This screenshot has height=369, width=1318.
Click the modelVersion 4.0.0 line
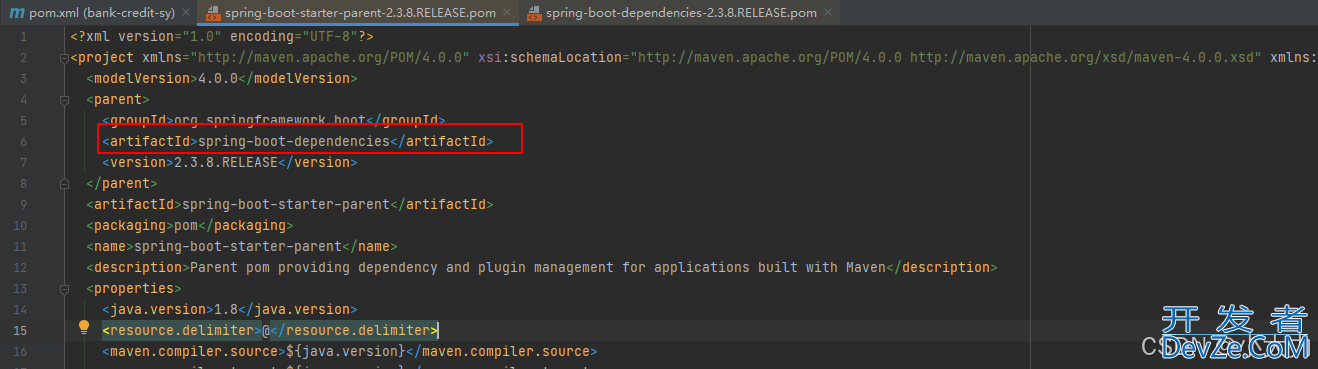221,78
